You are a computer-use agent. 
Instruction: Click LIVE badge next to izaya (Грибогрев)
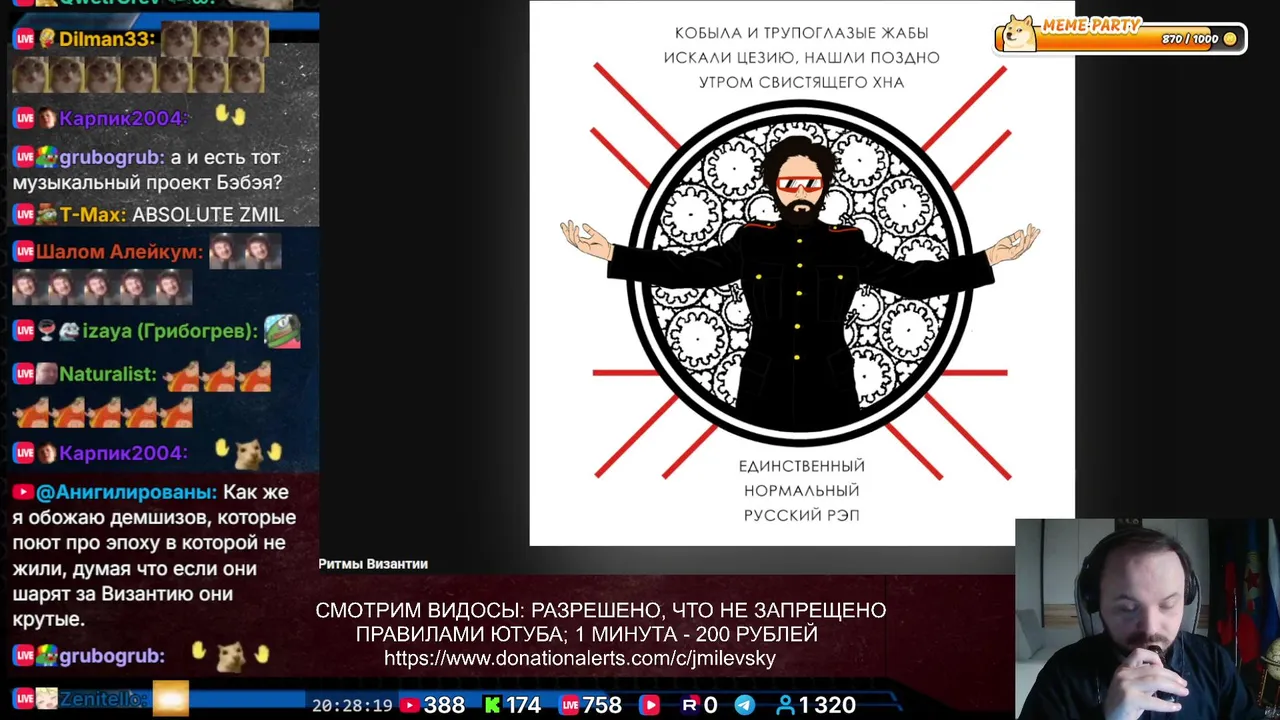point(24,331)
